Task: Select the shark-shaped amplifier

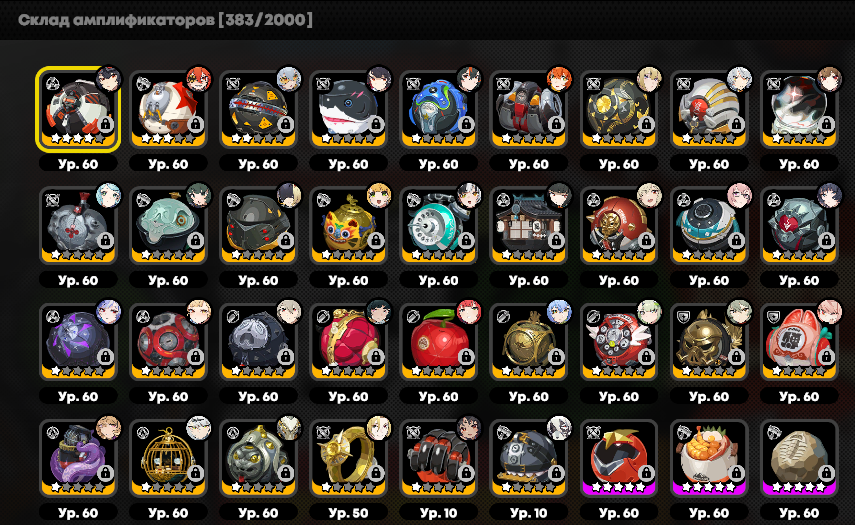Action: [x=348, y=108]
